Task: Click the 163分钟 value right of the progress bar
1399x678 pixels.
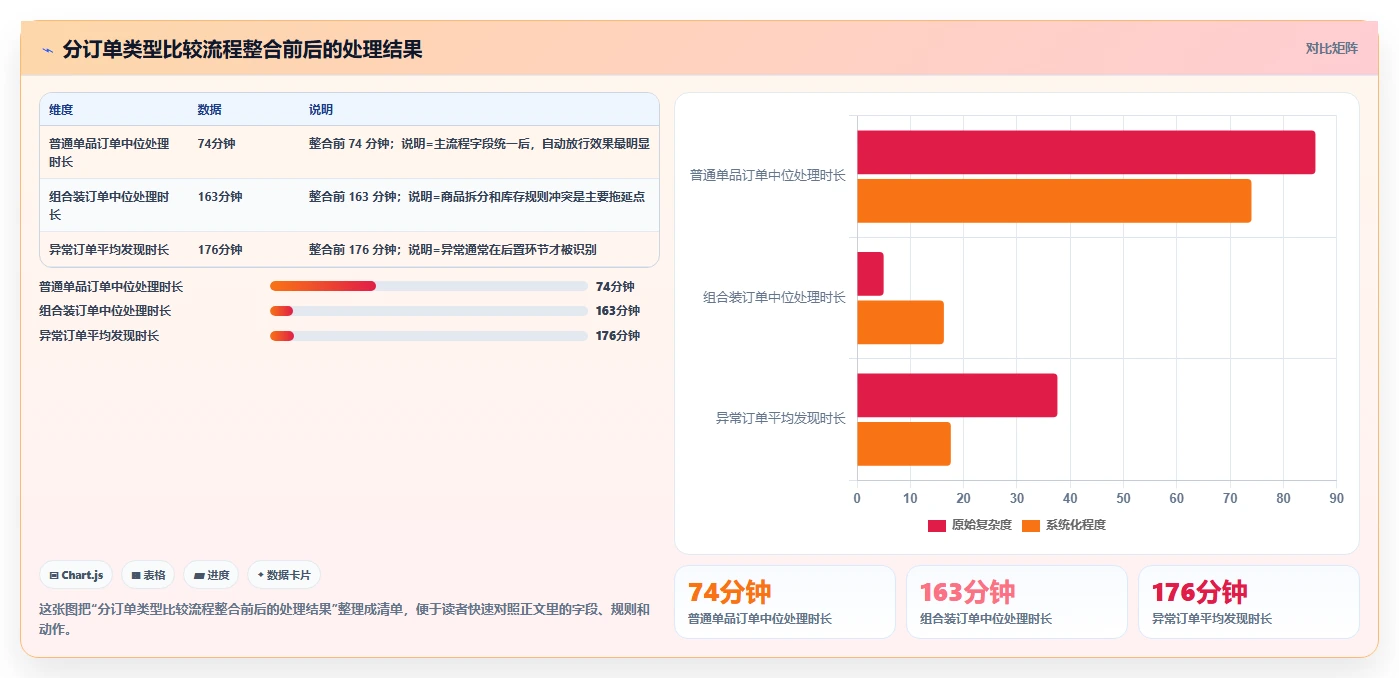Action: pos(618,311)
